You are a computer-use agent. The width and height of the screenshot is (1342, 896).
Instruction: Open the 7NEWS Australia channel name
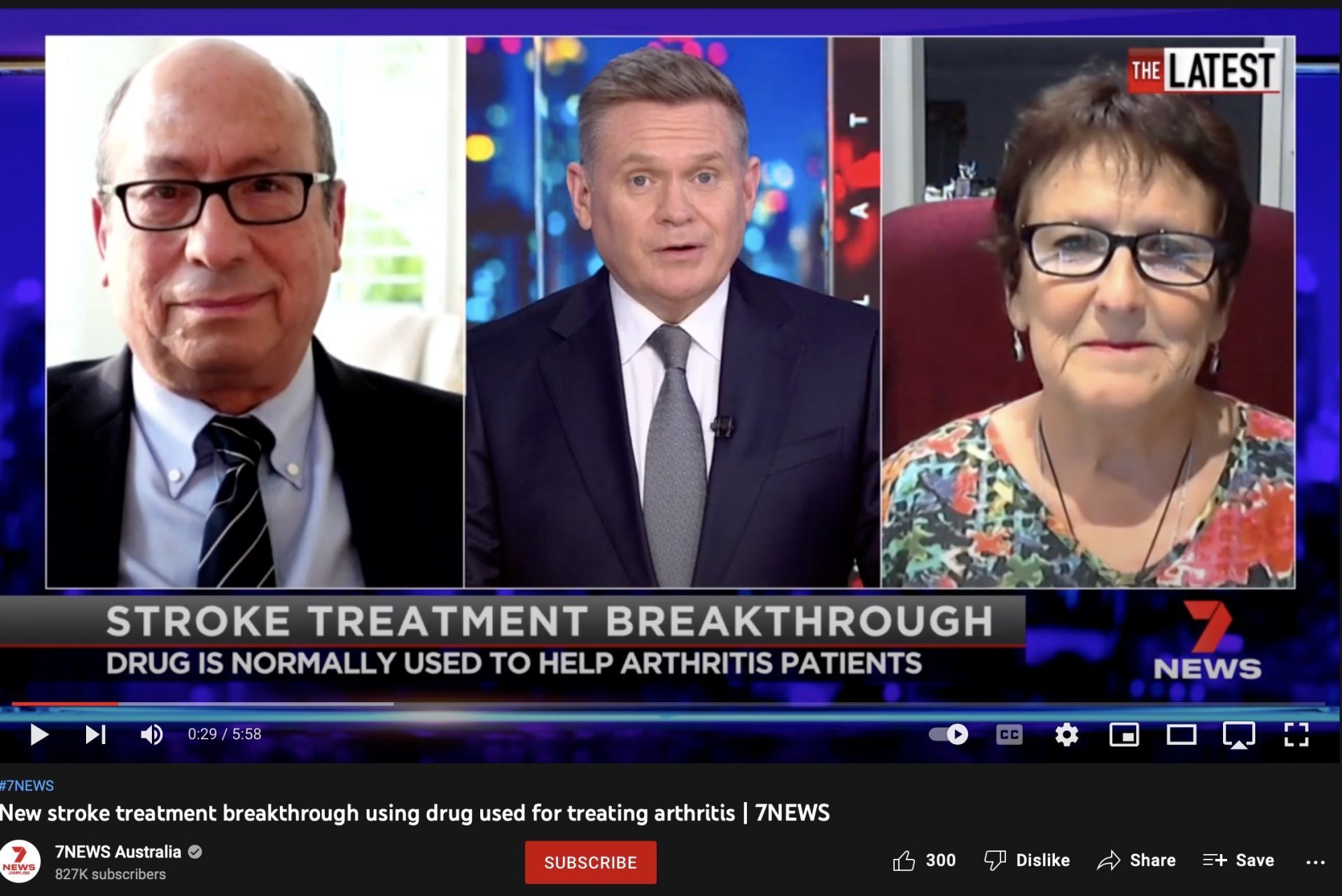pos(118,852)
